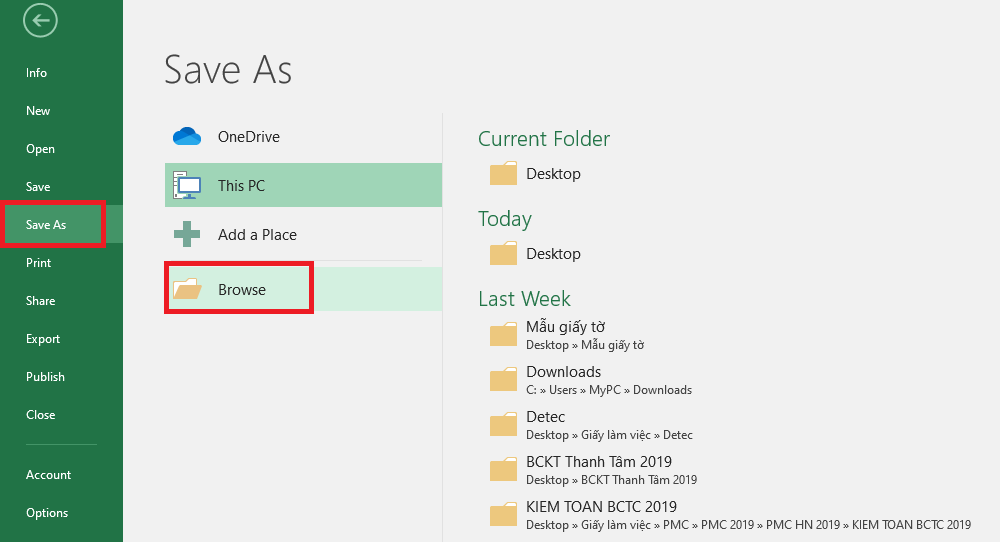Click the Downloads folder icon

503,380
